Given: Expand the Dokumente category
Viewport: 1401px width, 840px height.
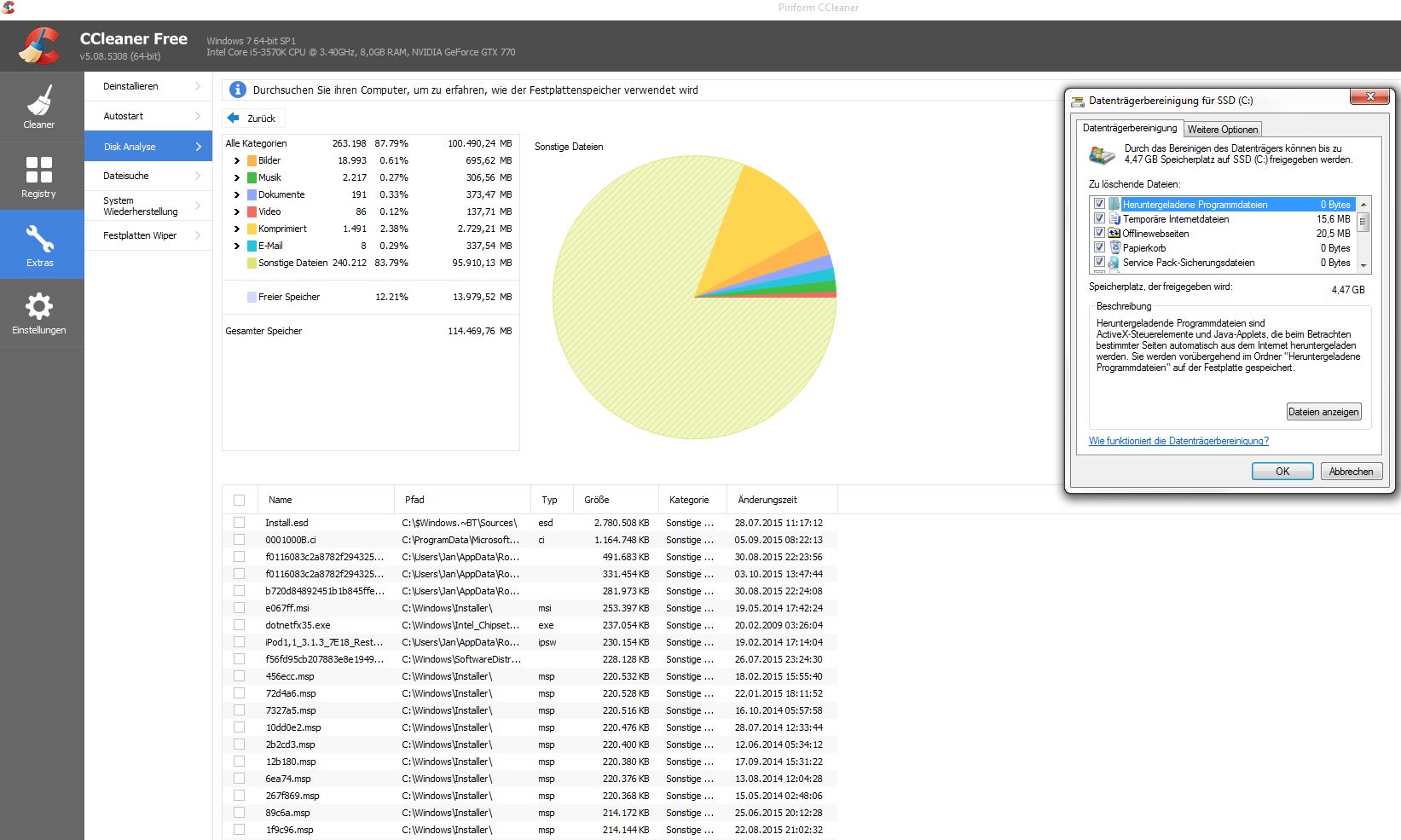Looking at the screenshot, I should click(x=237, y=194).
